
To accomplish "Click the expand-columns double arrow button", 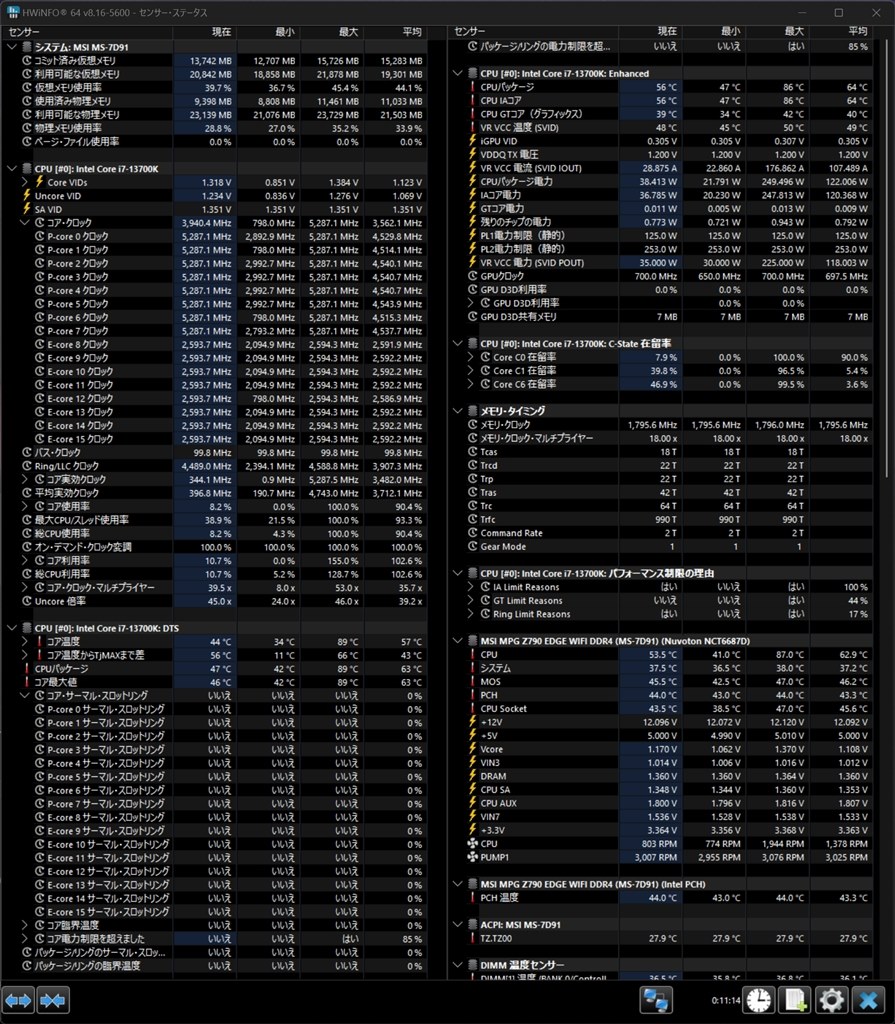I will coord(18,1000).
